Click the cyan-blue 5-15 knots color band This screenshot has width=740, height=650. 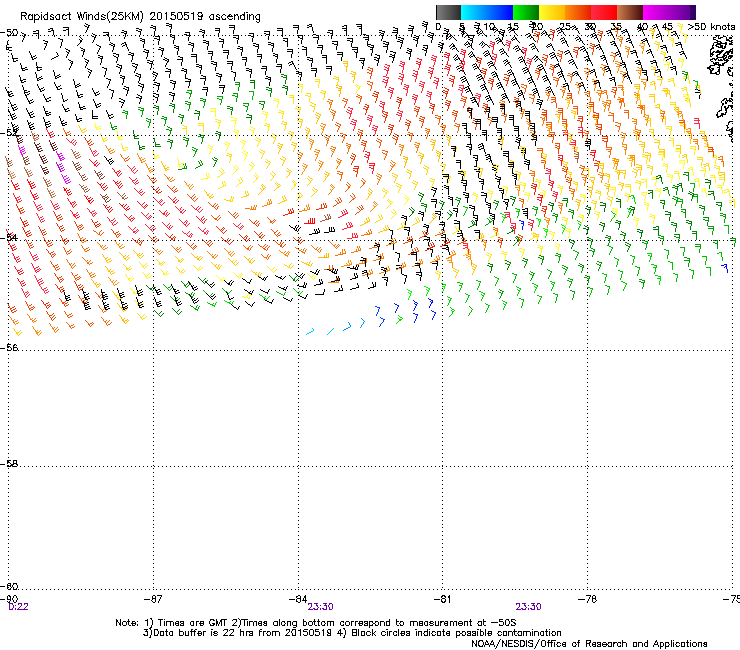click(x=487, y=12)
